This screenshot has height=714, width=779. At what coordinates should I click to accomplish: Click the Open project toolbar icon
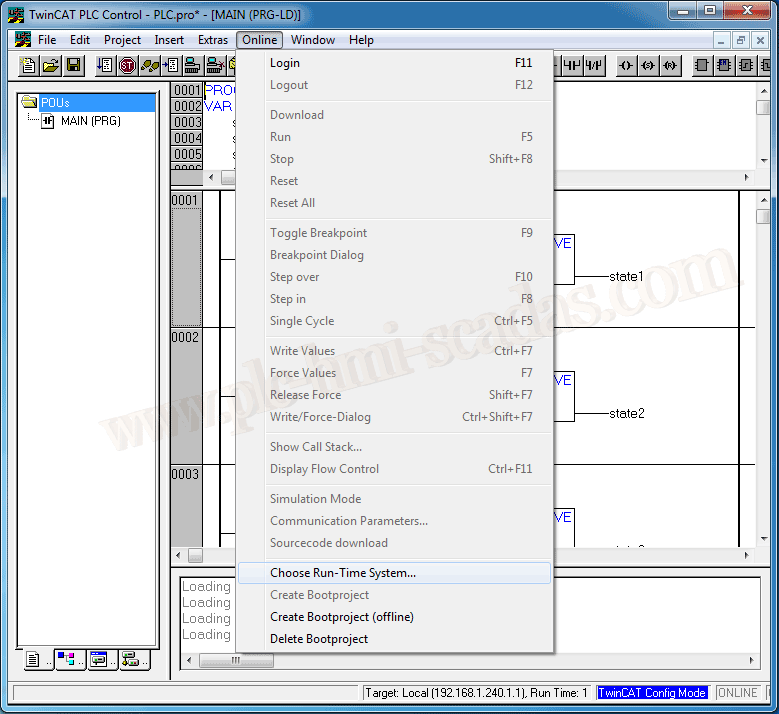[51, 66]
